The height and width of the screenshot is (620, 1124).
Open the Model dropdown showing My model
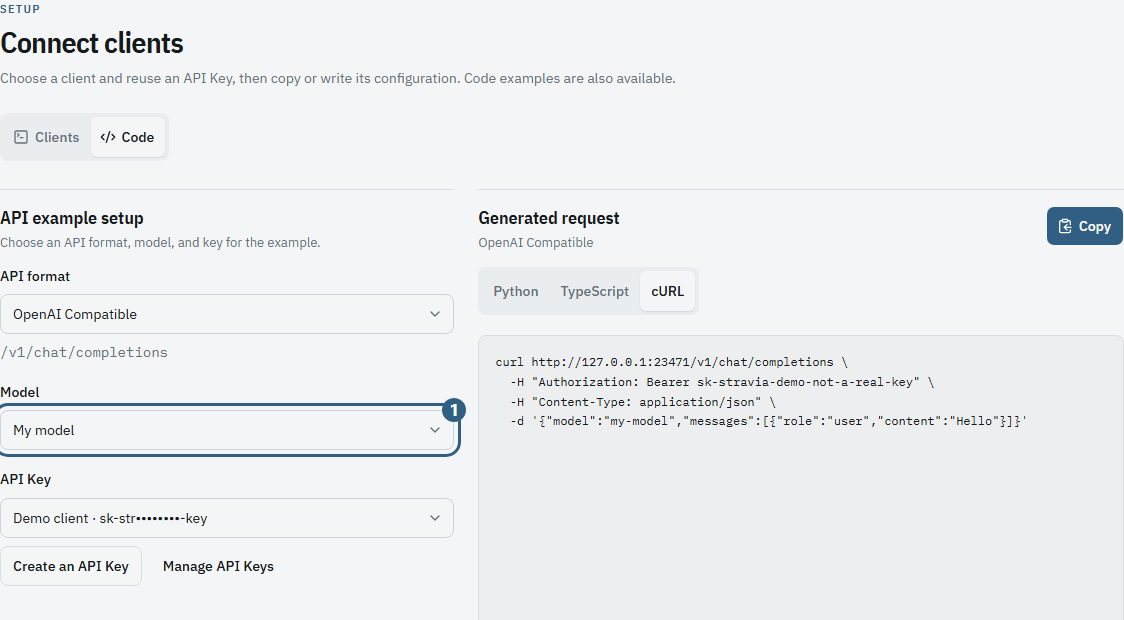coord(227,430)
